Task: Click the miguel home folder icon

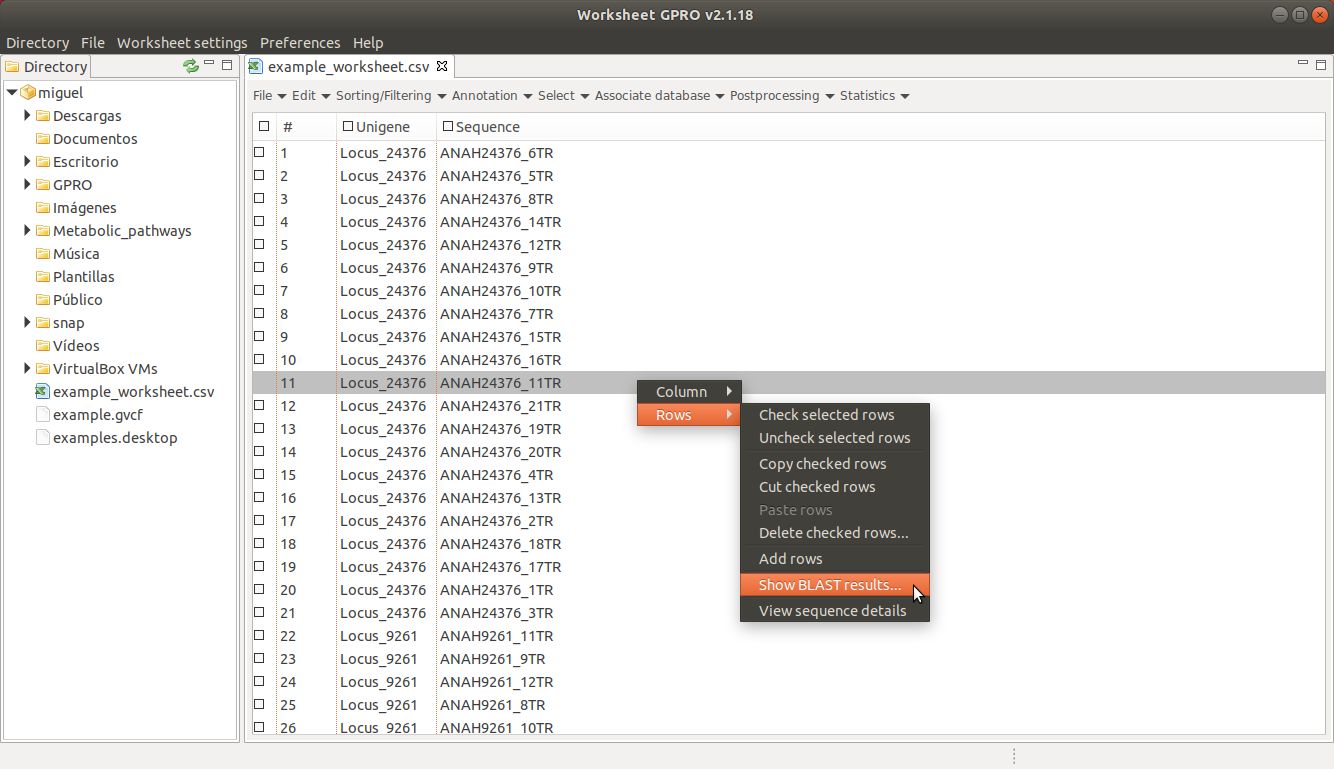Action: (28, 93)
